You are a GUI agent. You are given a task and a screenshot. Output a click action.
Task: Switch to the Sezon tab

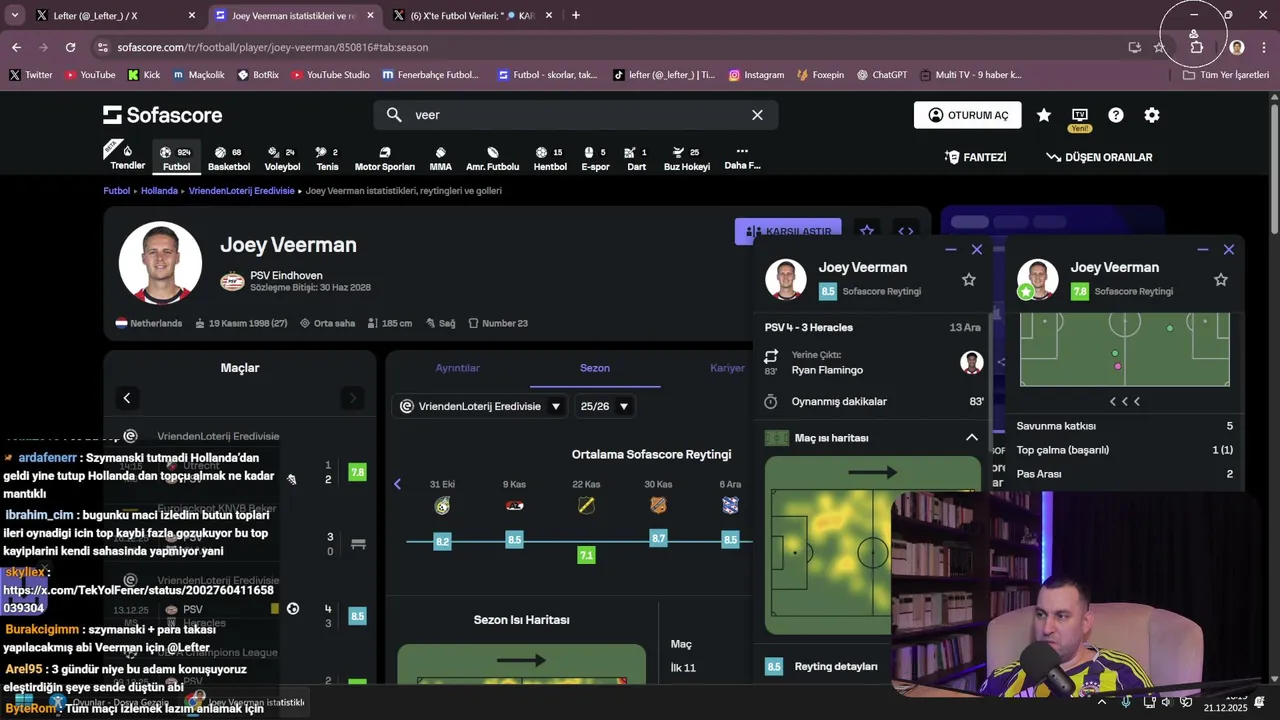click(594, 368)
